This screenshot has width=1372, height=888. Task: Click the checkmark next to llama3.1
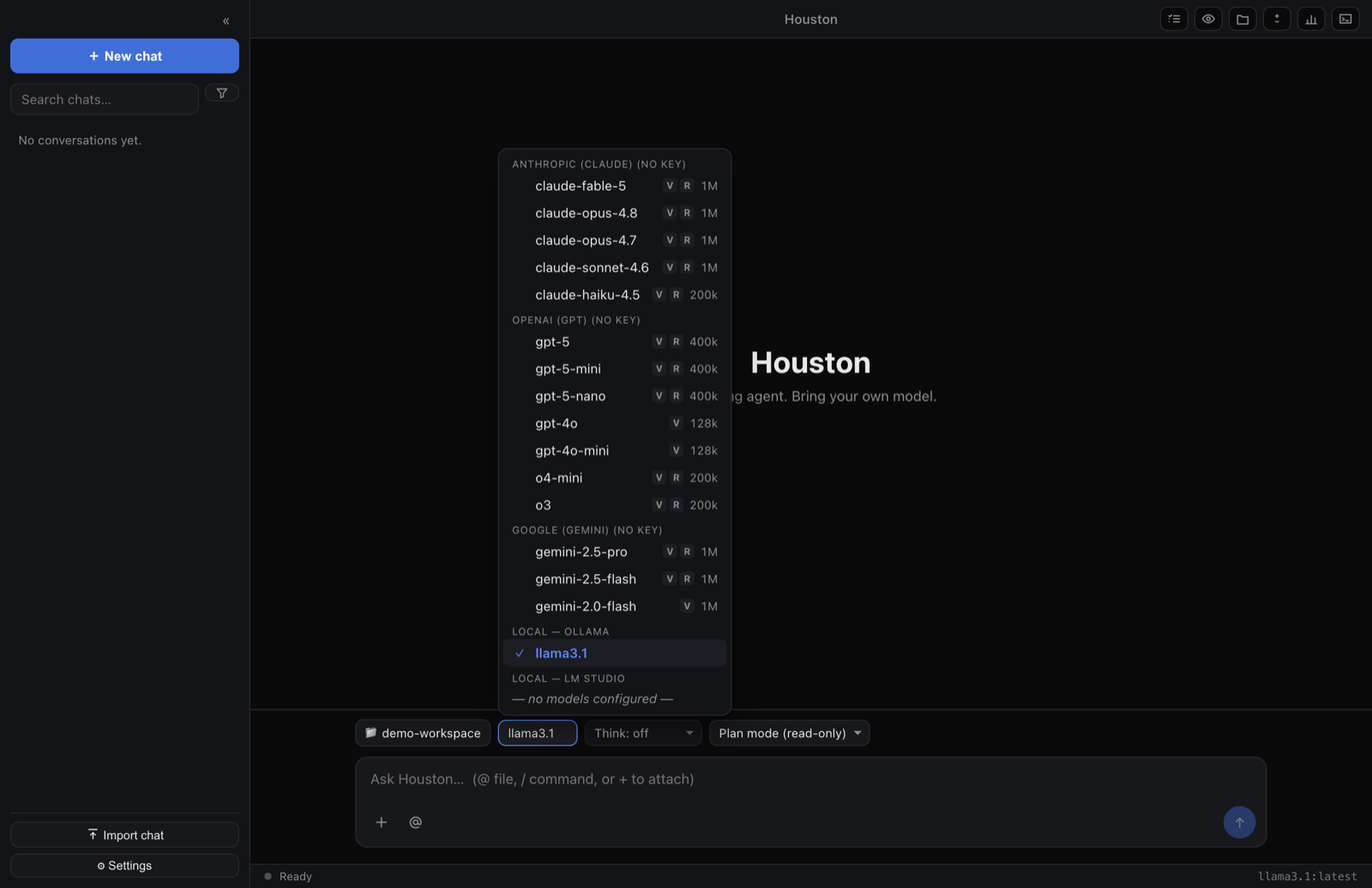coord(520,653)
